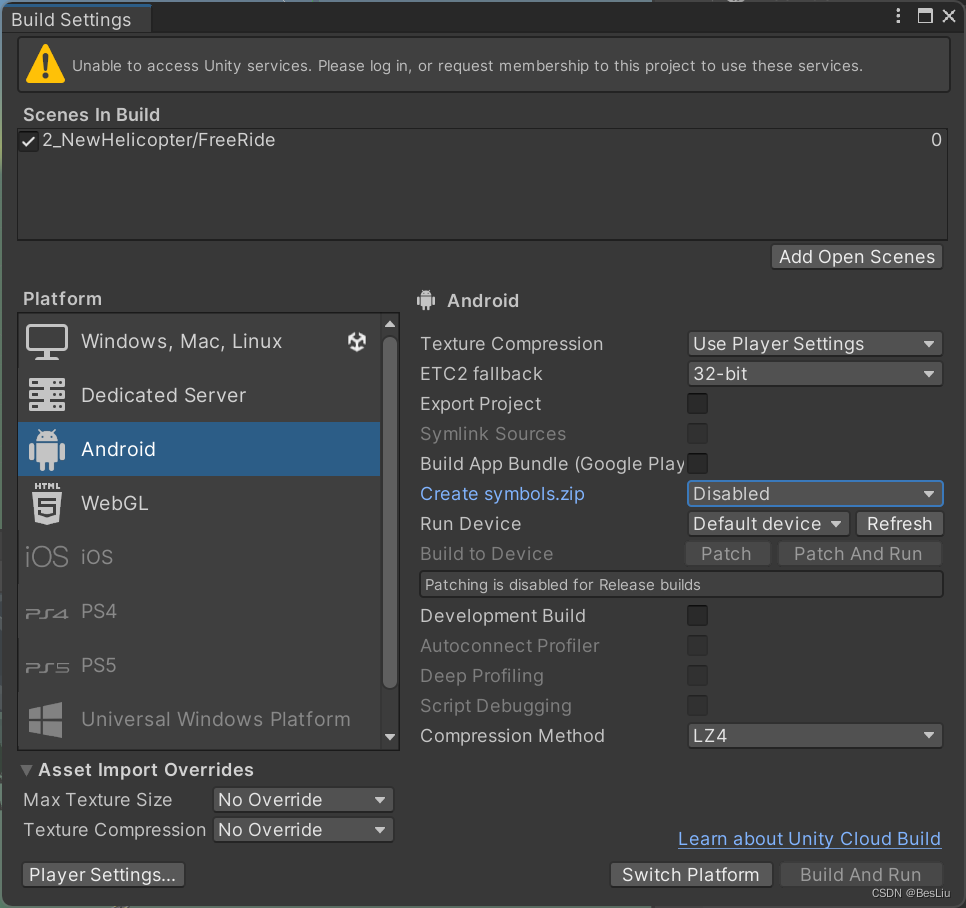This screenshot has height=908, width=966.
Task: Toggle the Autoconnect Profiler checkbox
Action: pos(697,646)
